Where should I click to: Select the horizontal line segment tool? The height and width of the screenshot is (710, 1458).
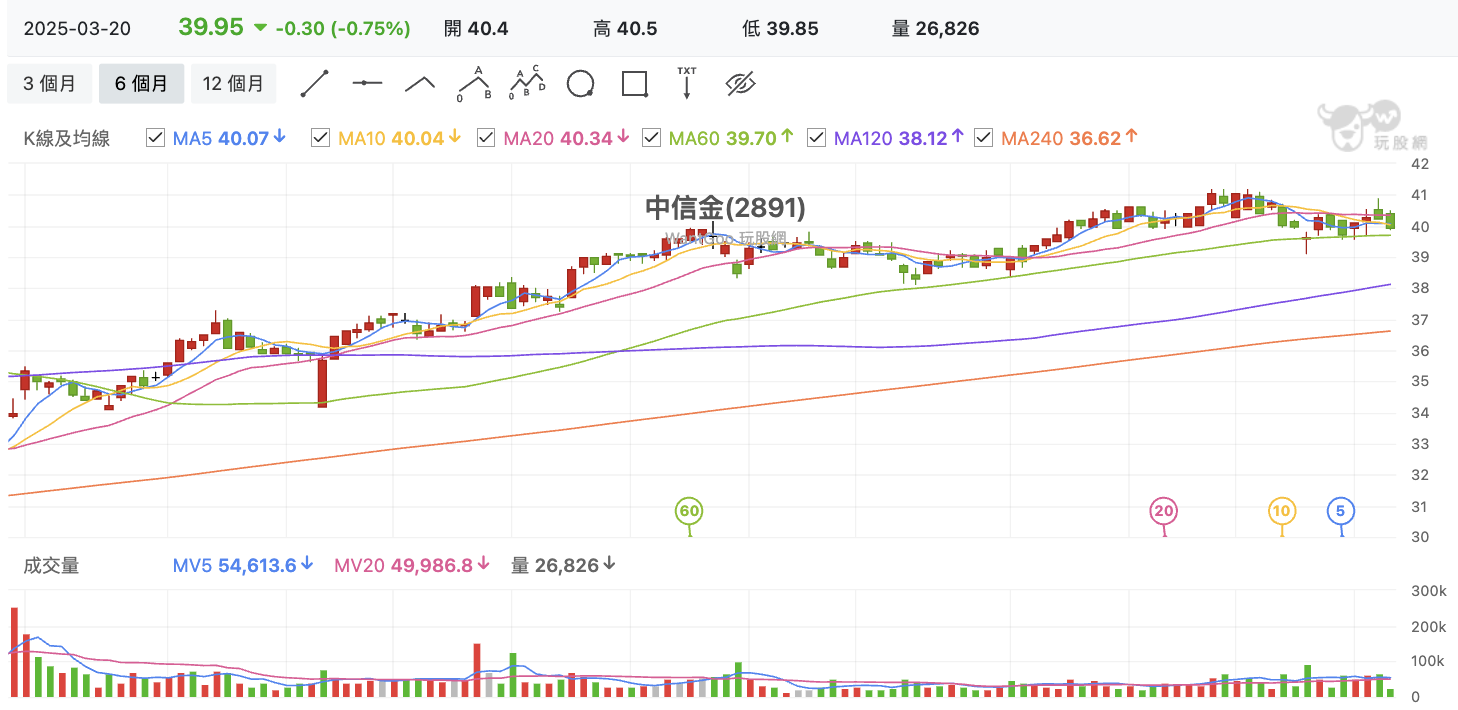coord(367,83)
